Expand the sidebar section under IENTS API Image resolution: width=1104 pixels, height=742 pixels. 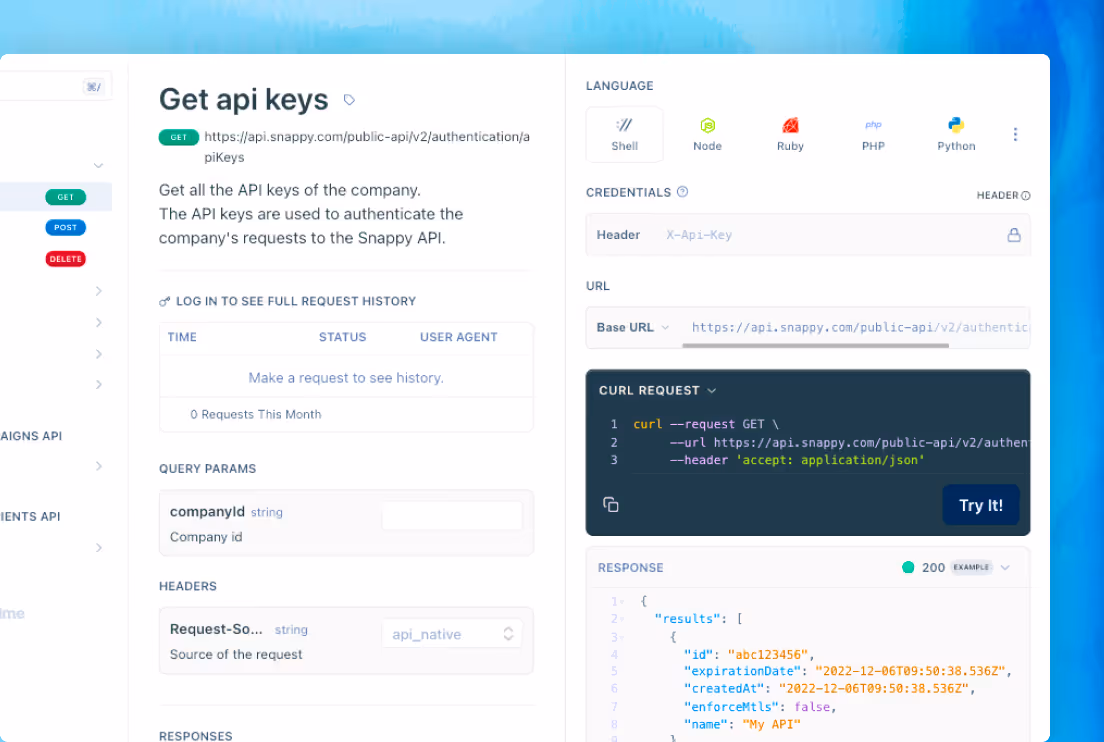coord(99,548)
